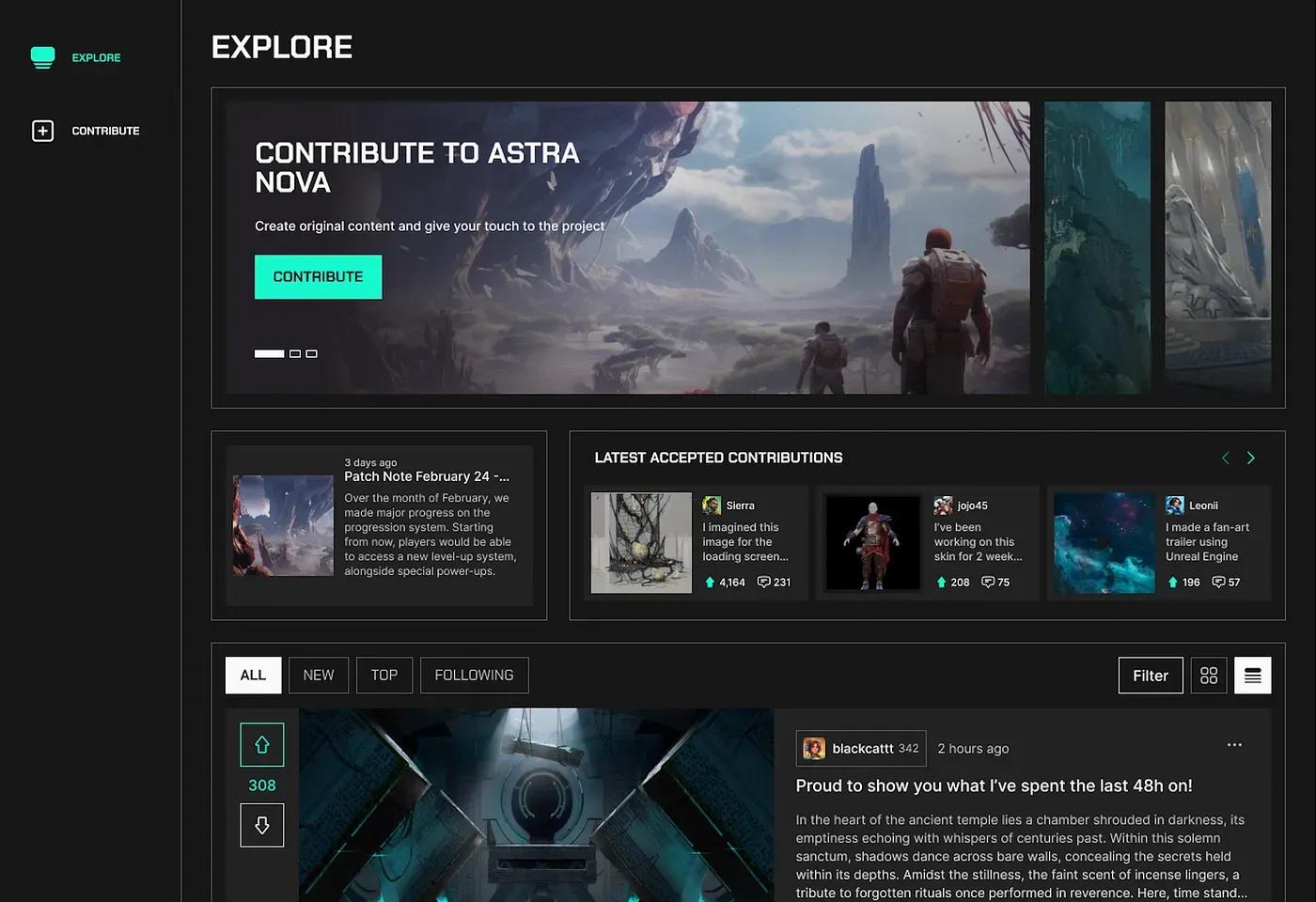Click the CONTRIBUTE button on the banner
This screenshot has width=1316, height=902.
318,276
